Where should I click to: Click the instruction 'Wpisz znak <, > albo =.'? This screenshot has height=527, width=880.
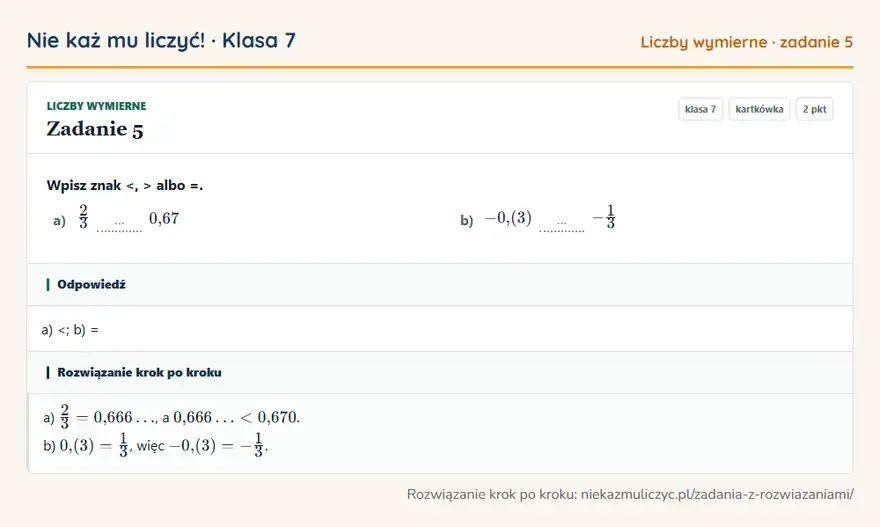[x=125, y=185]
